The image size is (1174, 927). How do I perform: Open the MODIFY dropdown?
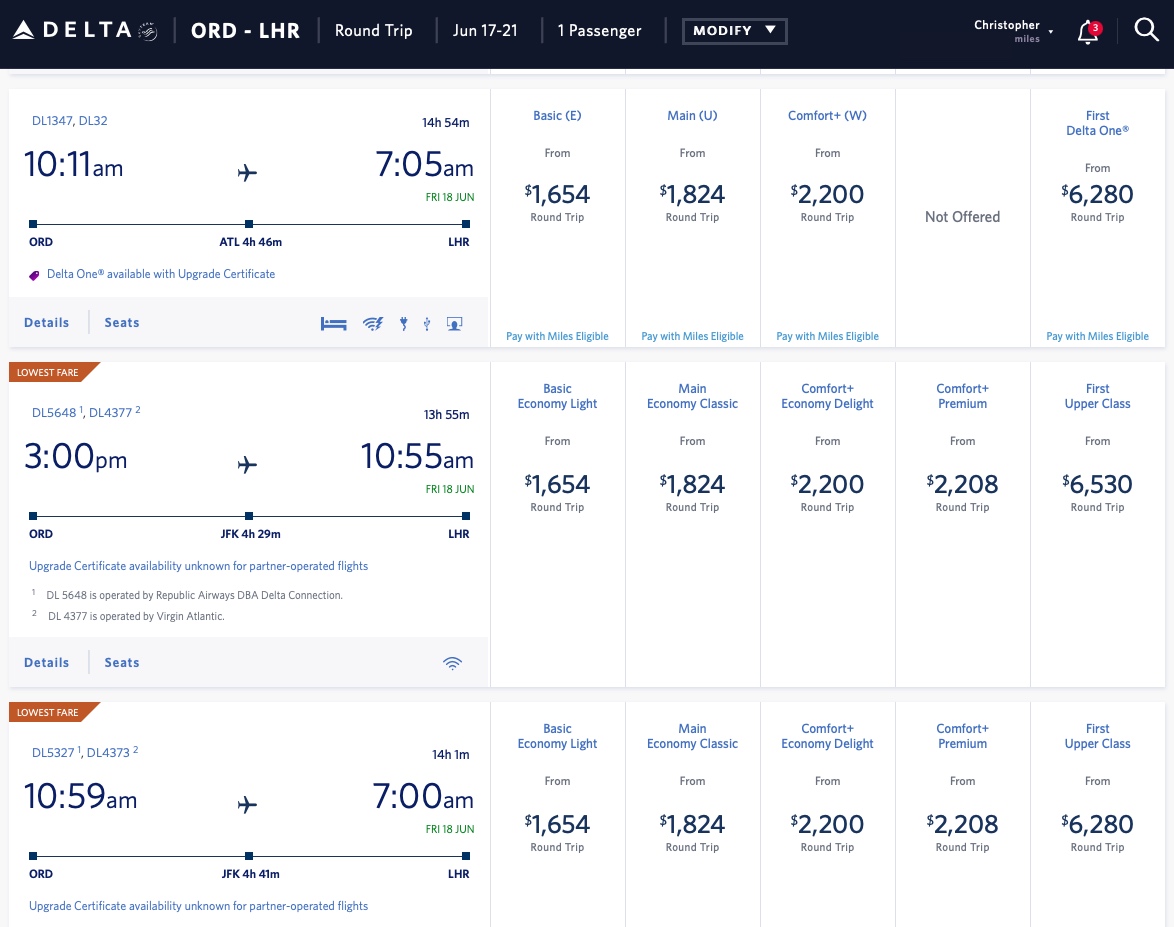pyautogui.click(x=734, y=31)
